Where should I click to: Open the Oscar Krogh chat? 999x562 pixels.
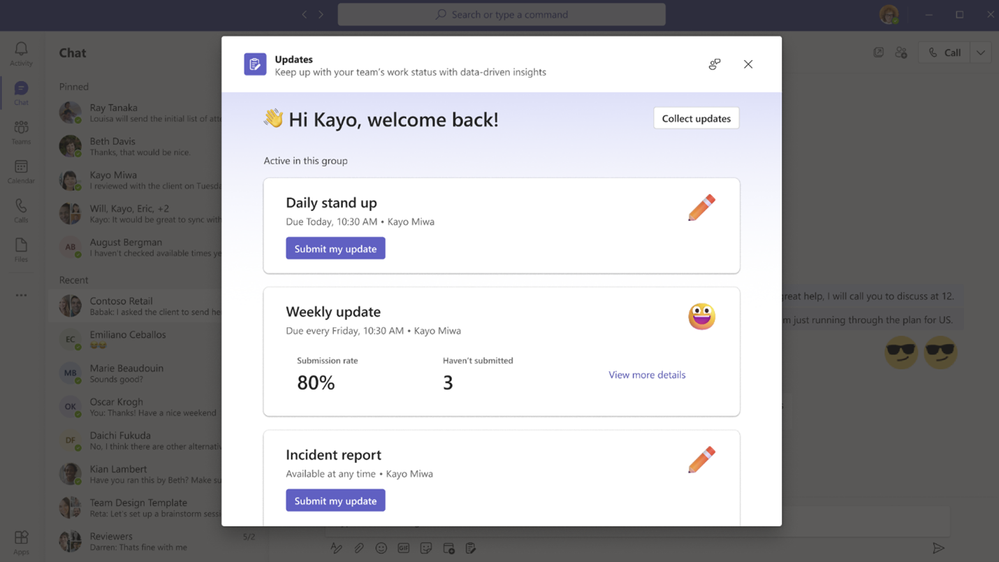point(139,407)
